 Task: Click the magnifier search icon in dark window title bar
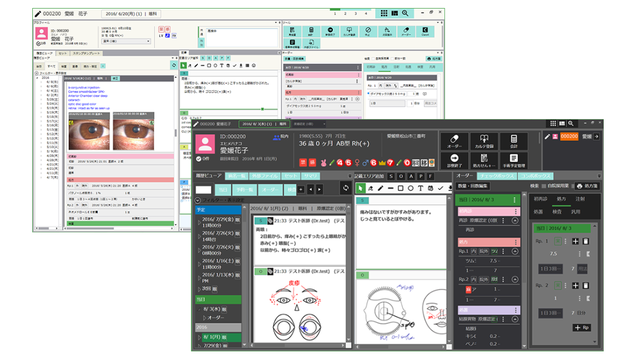[x=571, y=124]
